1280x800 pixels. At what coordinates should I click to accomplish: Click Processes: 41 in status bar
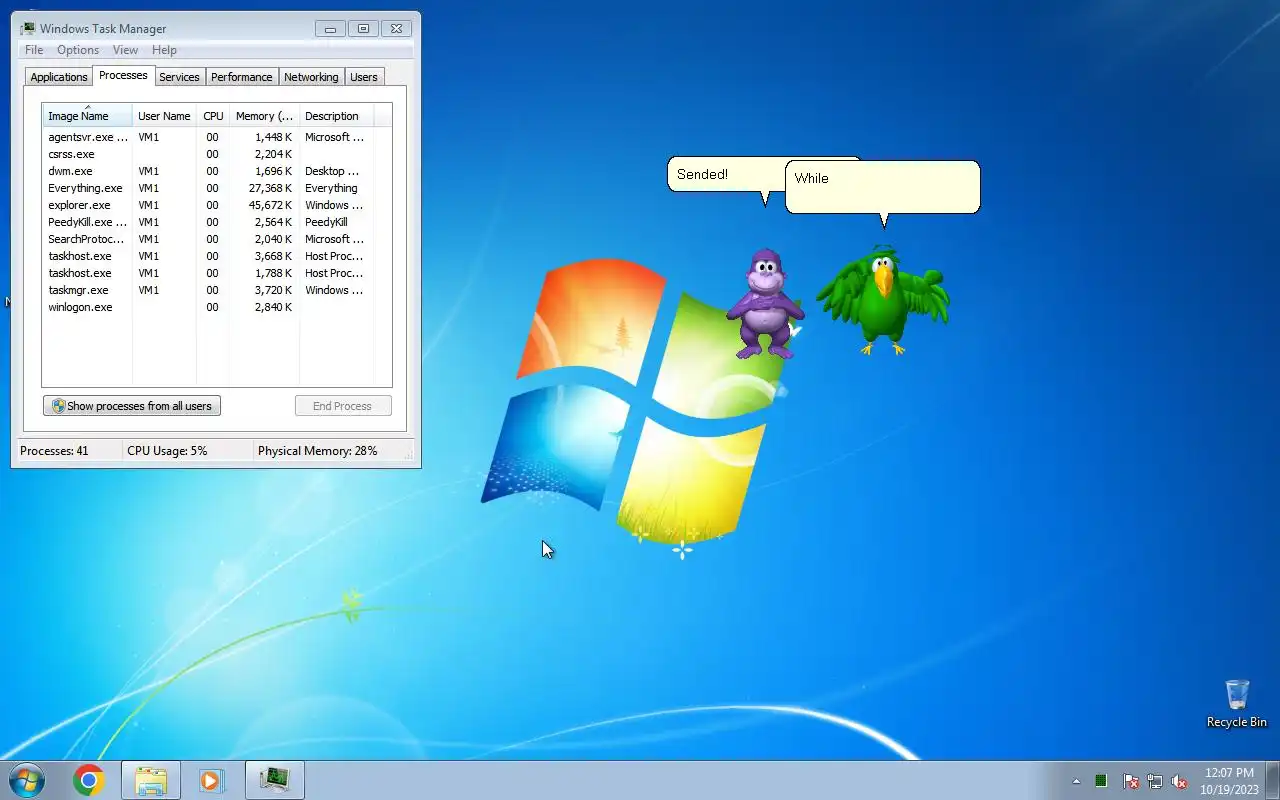tap(54, 451)
